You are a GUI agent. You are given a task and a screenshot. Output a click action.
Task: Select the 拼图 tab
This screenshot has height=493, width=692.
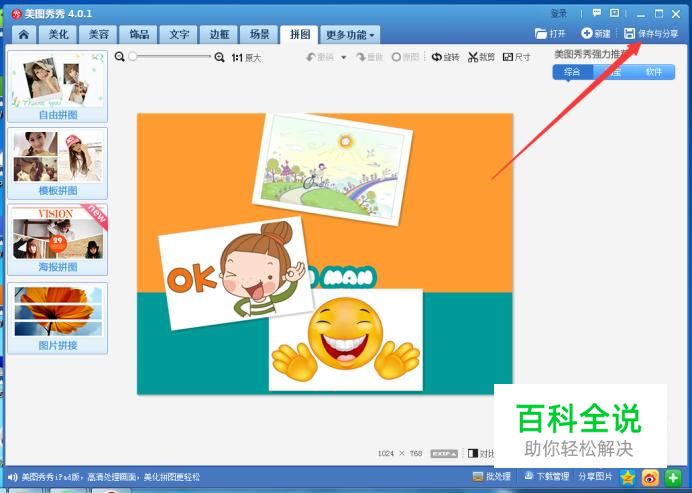pyautogui.click(x=299, y=34)
